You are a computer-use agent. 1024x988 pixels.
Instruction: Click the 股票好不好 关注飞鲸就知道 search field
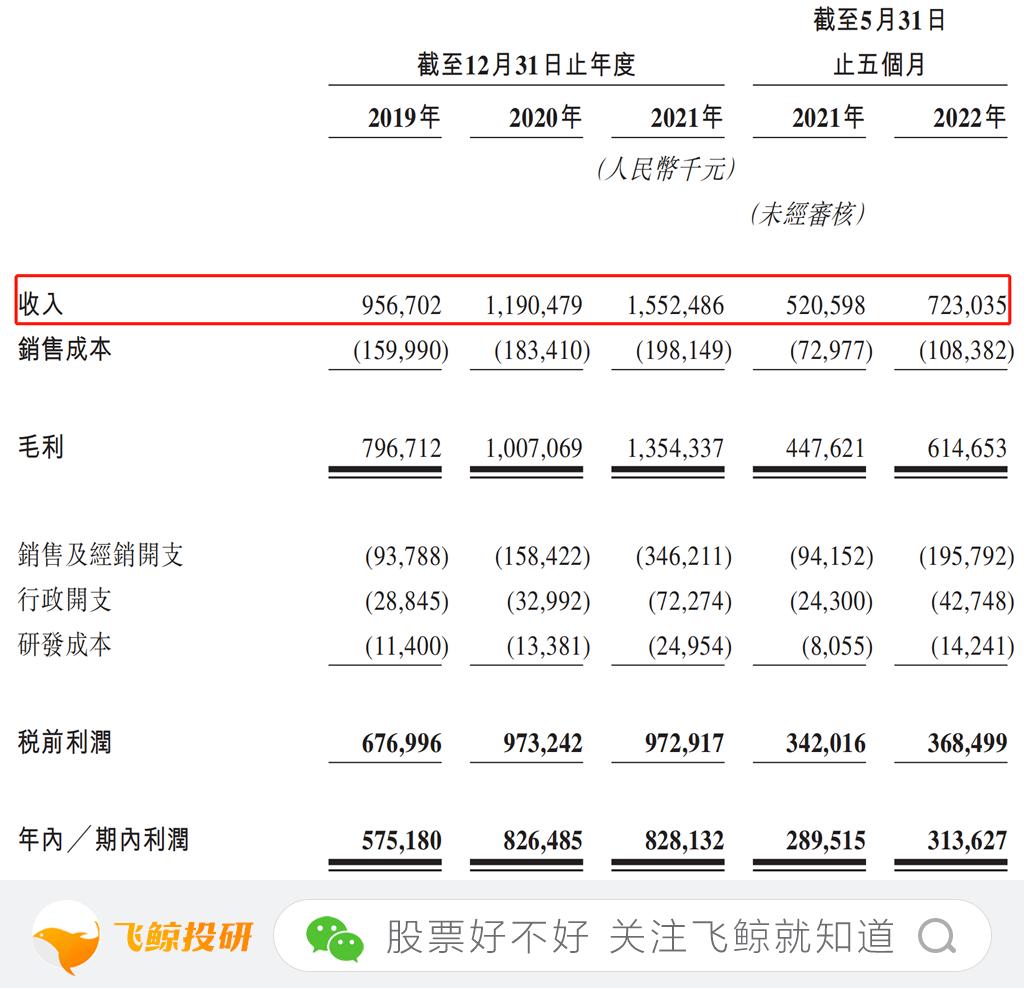pyautogui.click(x=632, y=936)
